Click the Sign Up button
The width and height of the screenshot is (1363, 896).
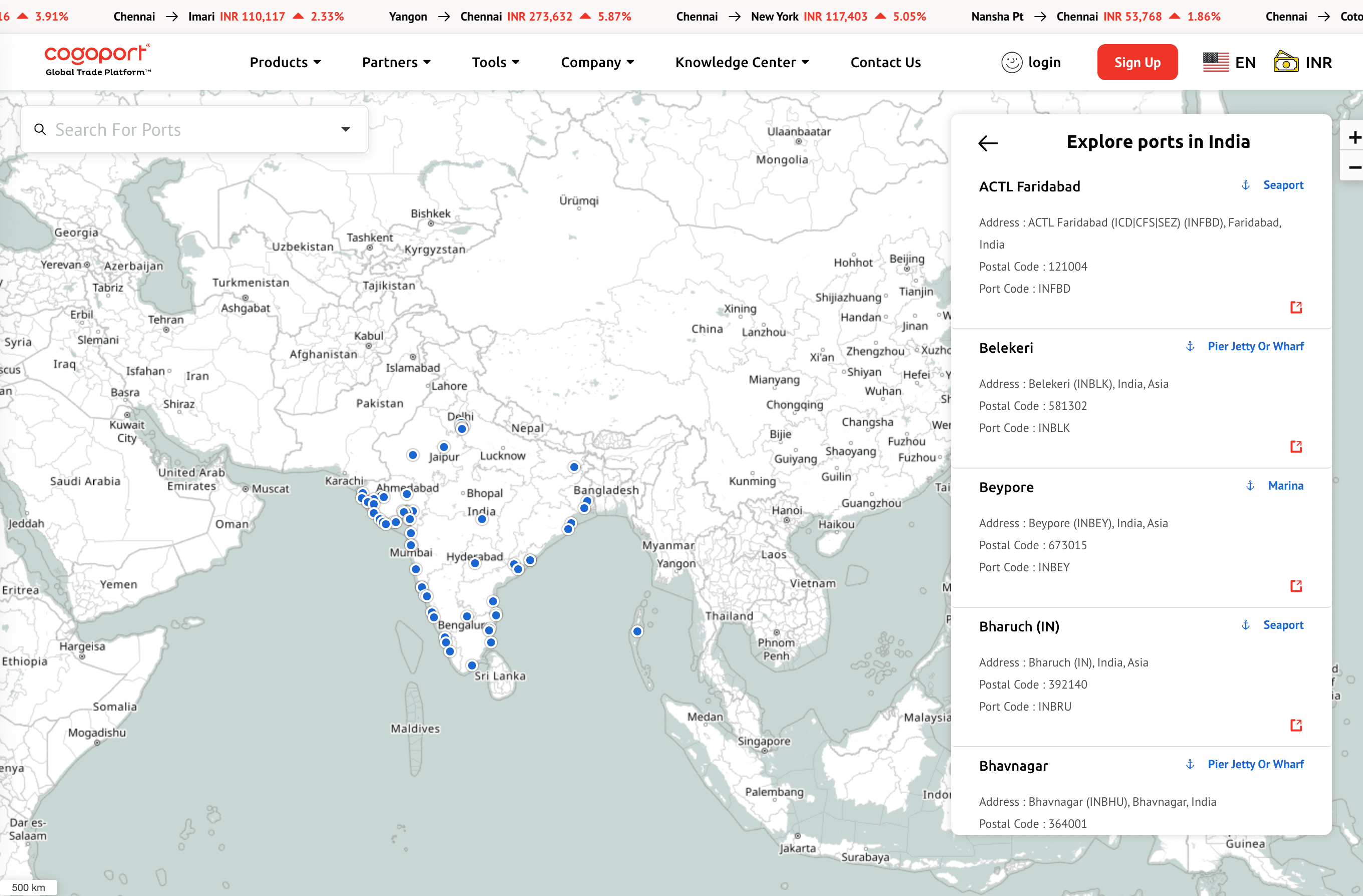pos(1137,63)
